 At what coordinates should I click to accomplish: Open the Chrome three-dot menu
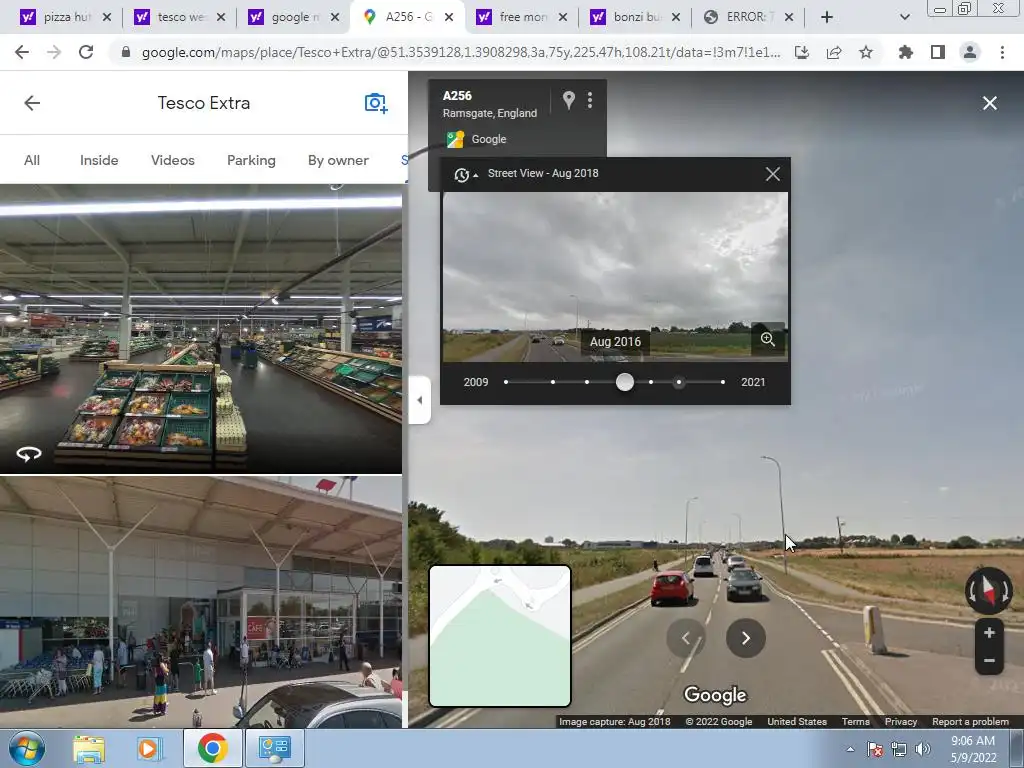pyautogui.click(x=1002, y=52)
